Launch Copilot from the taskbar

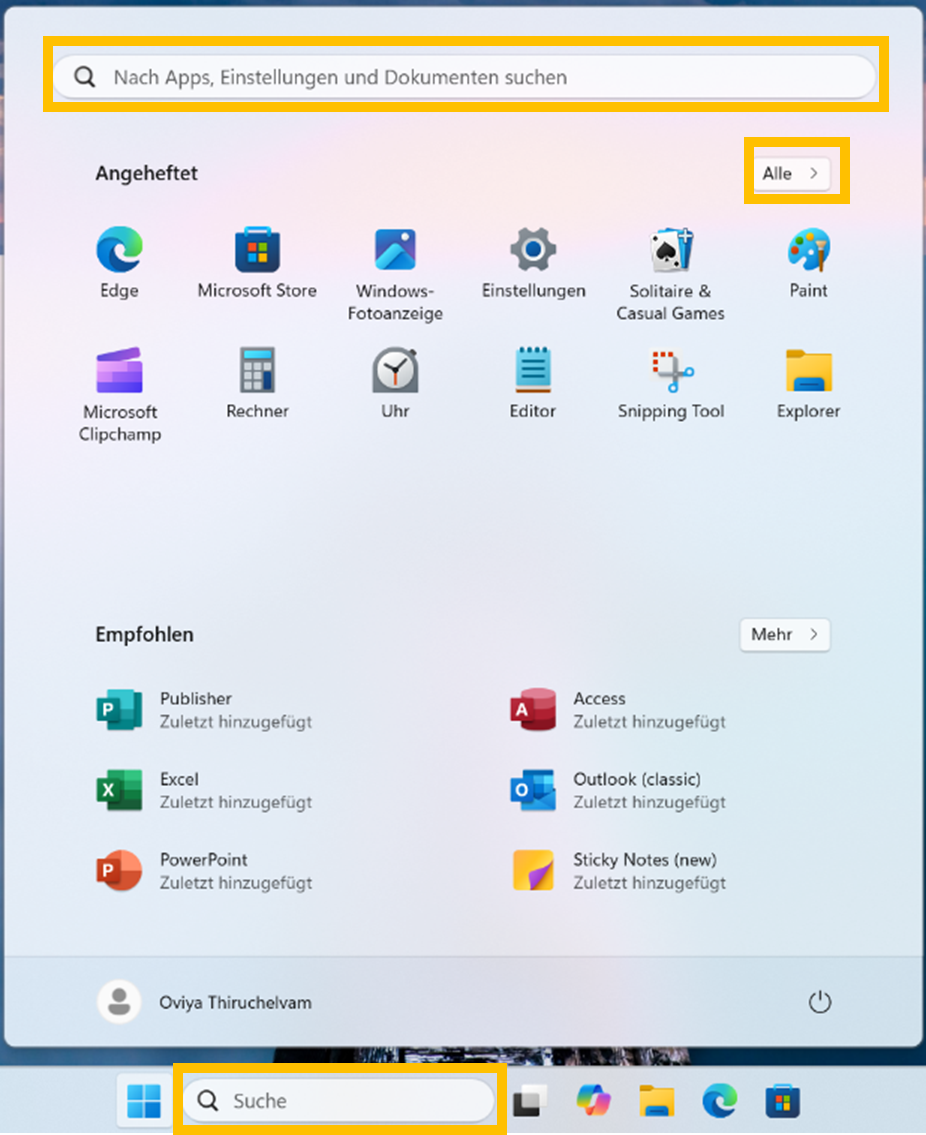[594, 1101]
